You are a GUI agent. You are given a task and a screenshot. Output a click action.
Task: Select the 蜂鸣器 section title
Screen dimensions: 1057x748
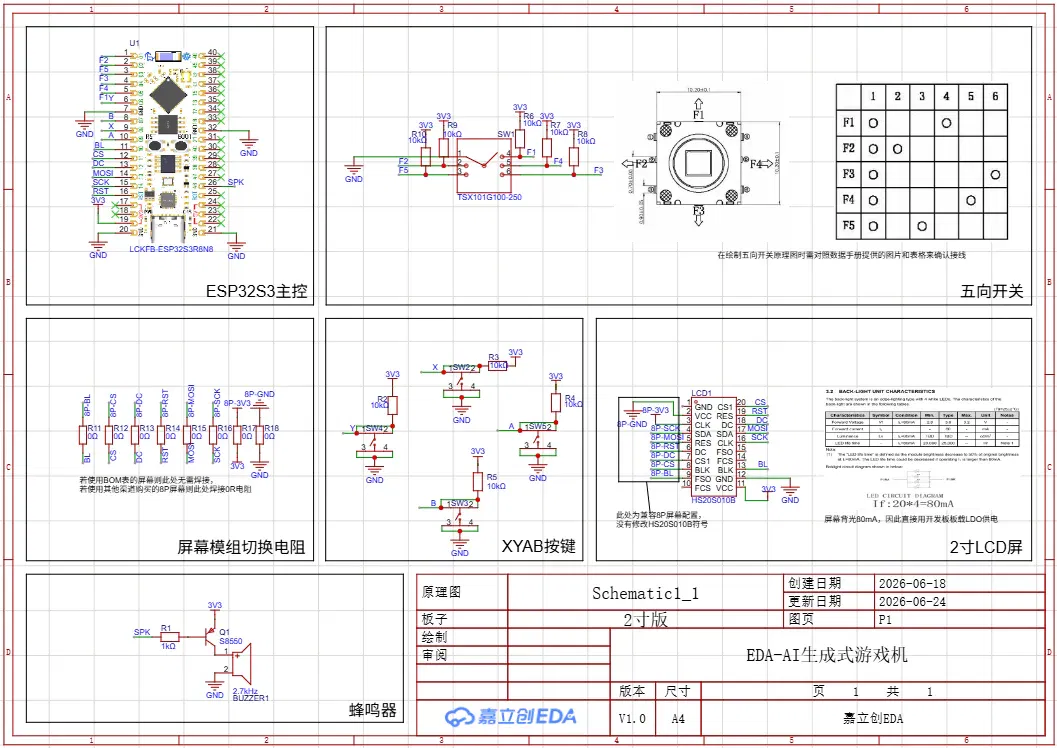point(372,710)
